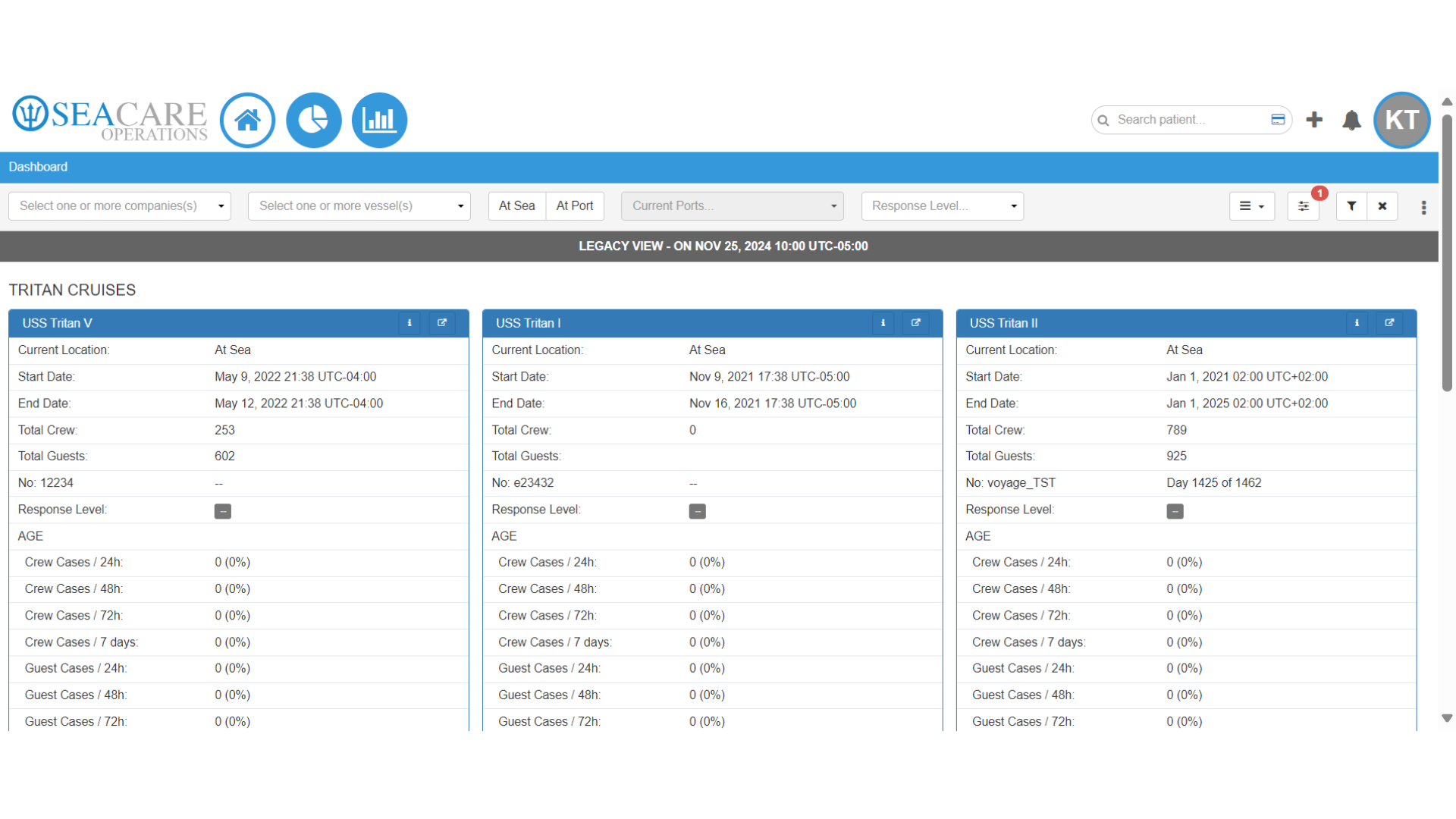Click Total Guests value 602

(x=224, y=457)
